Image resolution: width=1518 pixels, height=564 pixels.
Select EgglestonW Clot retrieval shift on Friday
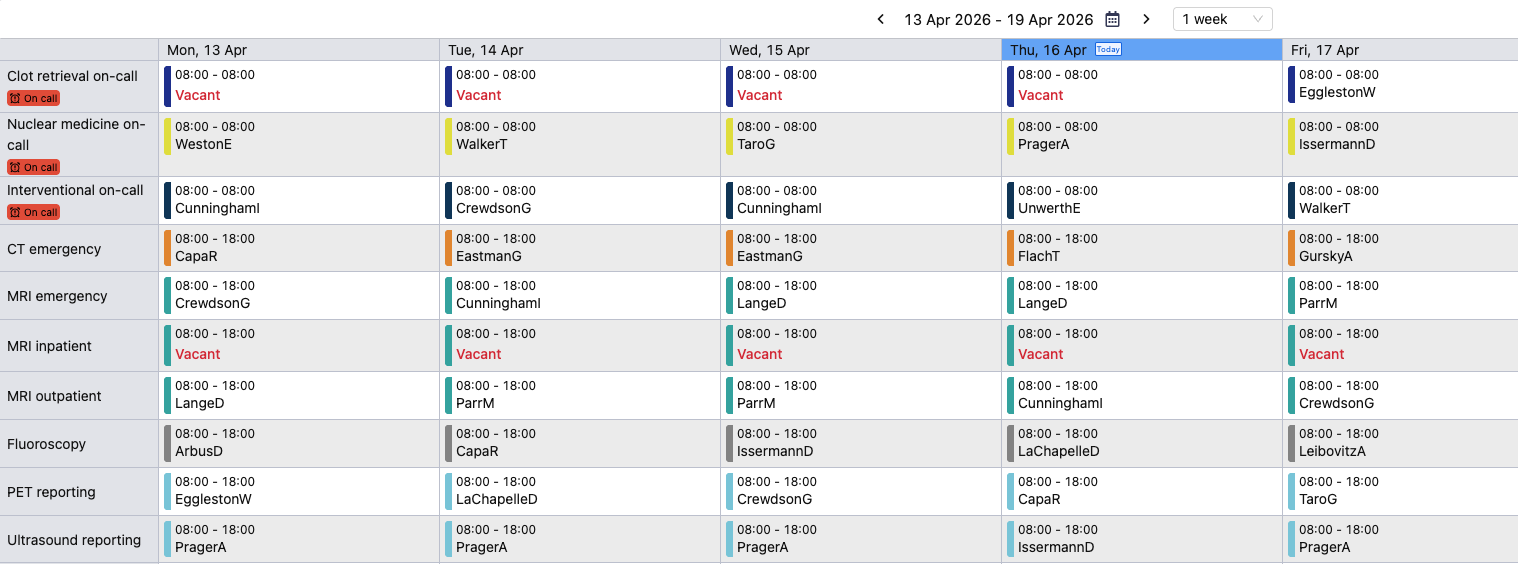1336,93
